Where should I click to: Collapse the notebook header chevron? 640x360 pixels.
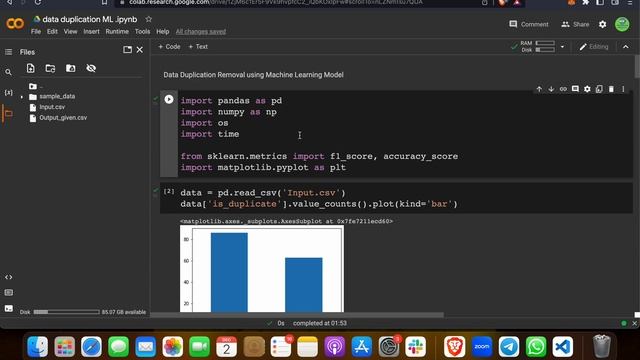[x=625, y=47]
